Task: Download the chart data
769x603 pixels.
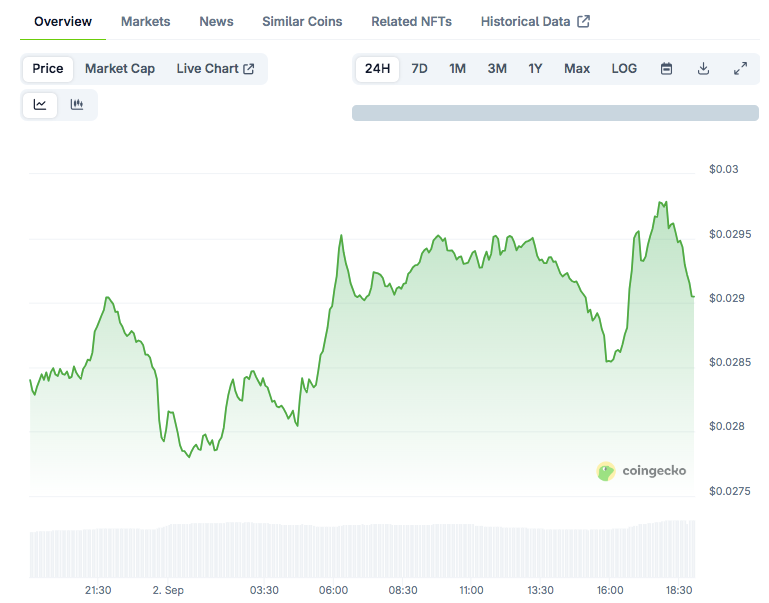Action: coord(703,69)
